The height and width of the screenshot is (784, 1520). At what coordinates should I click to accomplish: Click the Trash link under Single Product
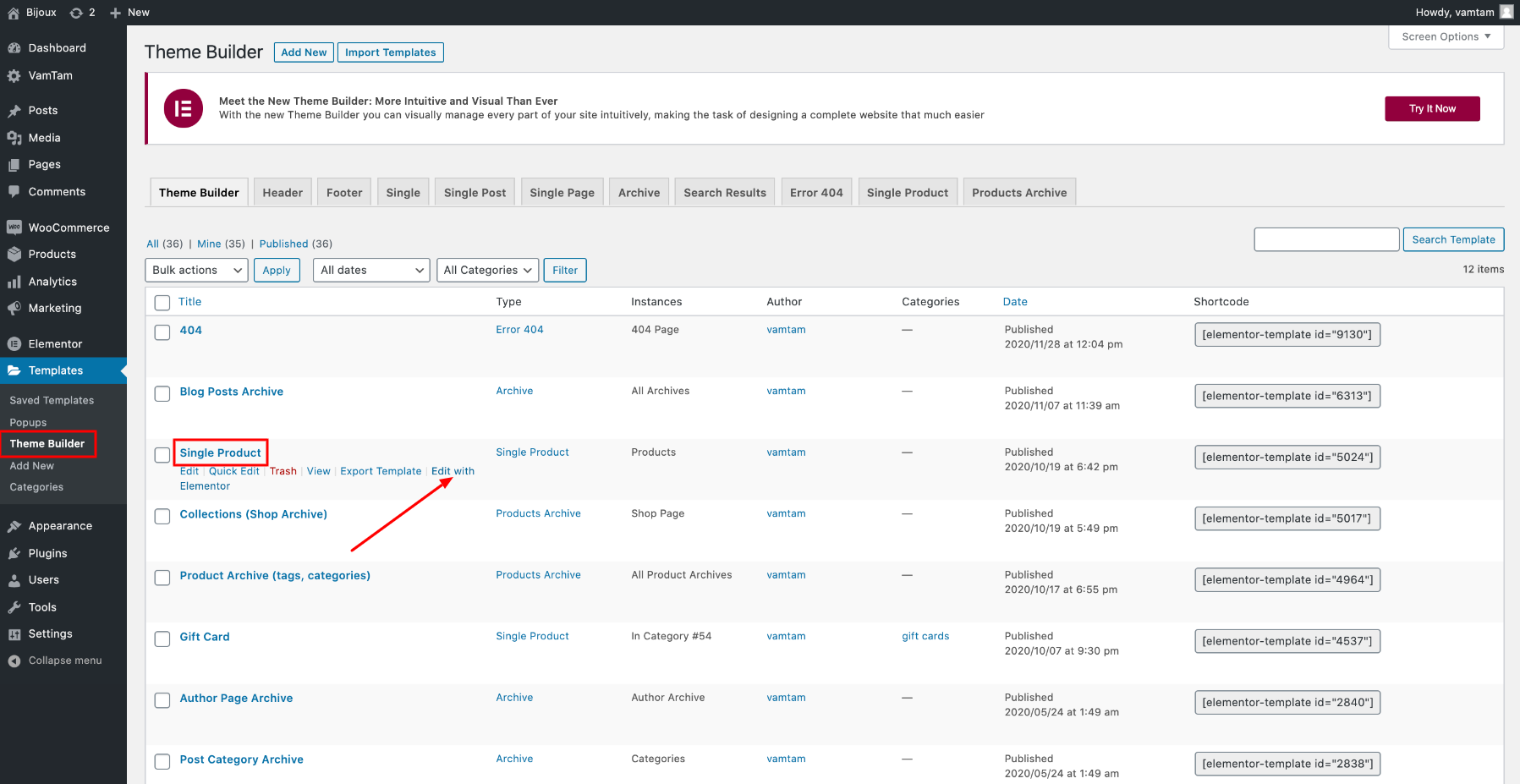(283, 471)
